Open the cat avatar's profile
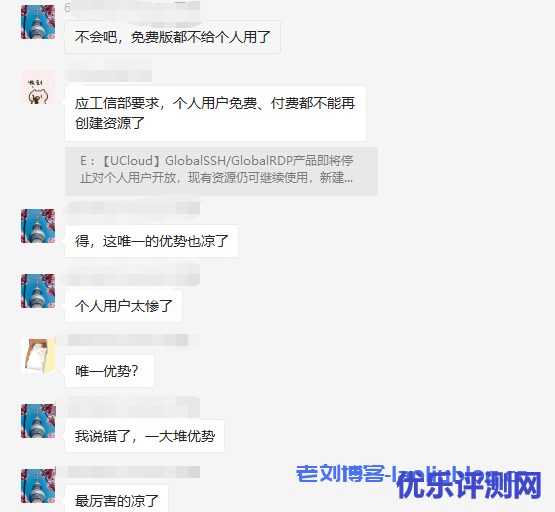The height and width of the screenshot is (512, 555). 38,87
